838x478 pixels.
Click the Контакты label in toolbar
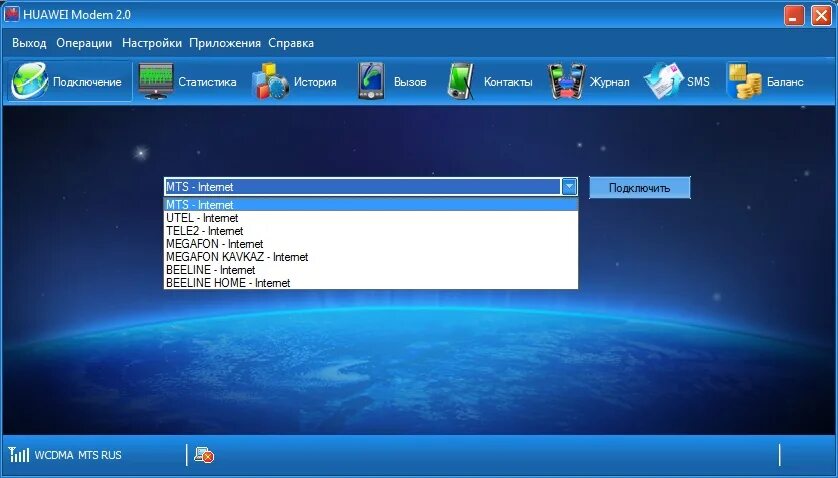click(x=508, y=82)
